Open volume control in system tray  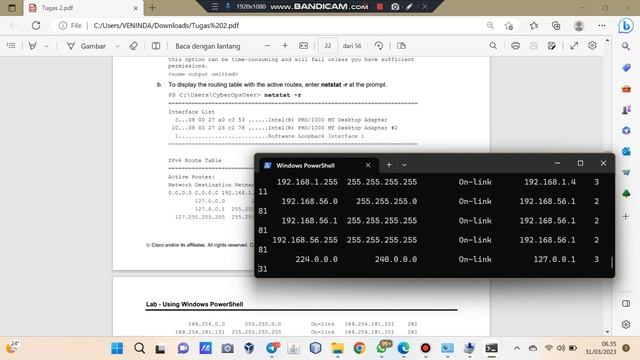(561, 348)
